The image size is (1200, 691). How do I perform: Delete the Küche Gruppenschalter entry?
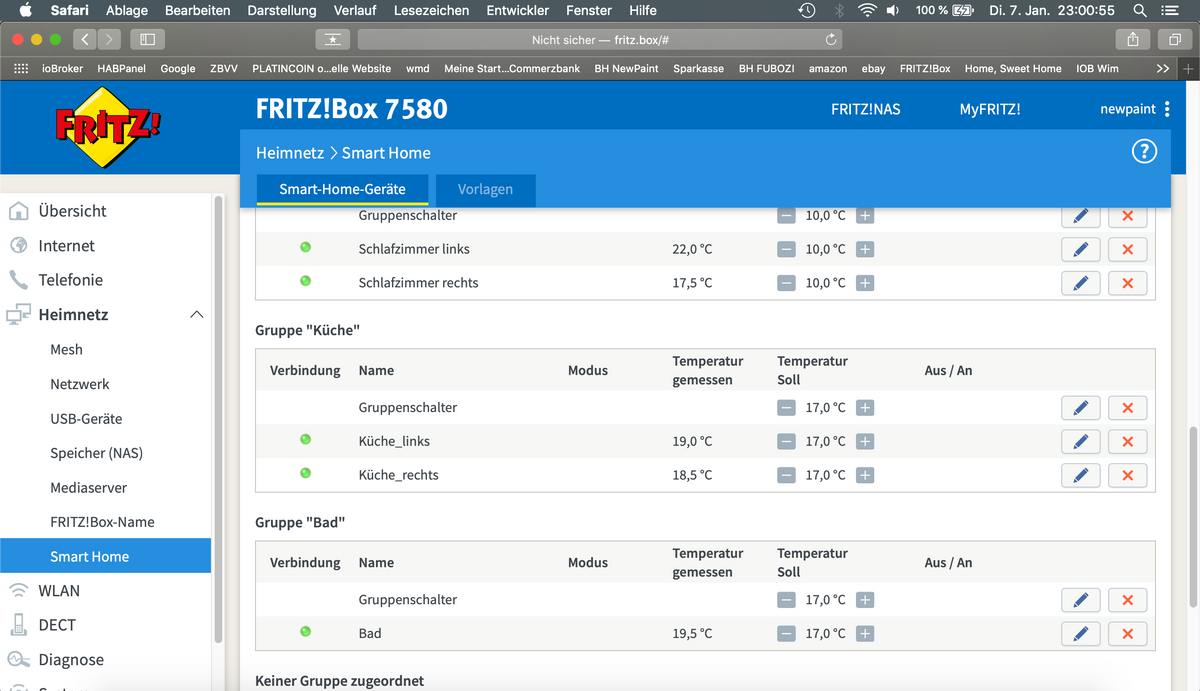tap(1128, 407)
